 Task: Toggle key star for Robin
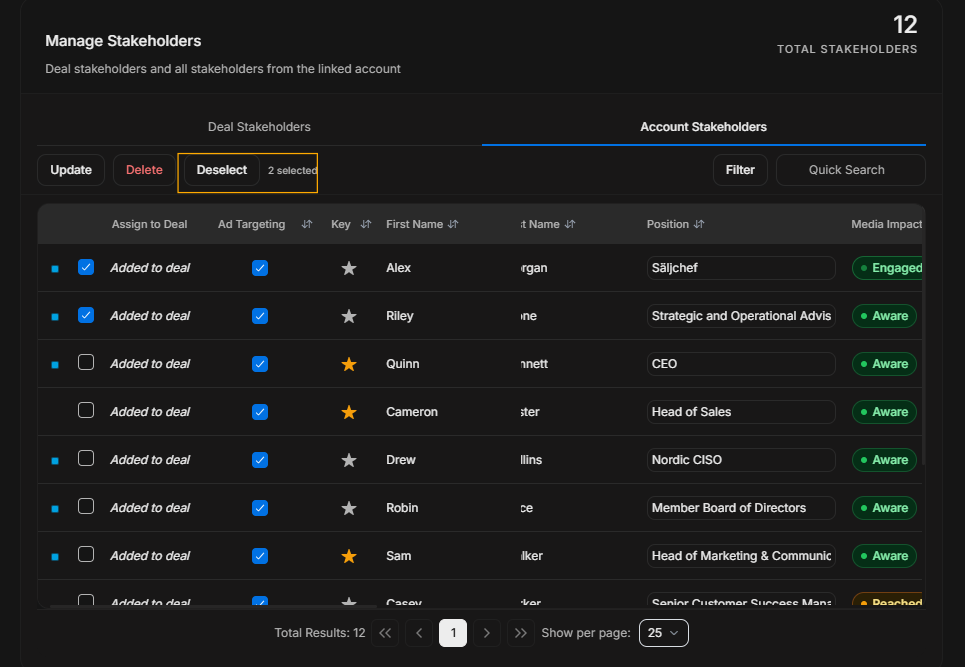[x=349, y=508]
